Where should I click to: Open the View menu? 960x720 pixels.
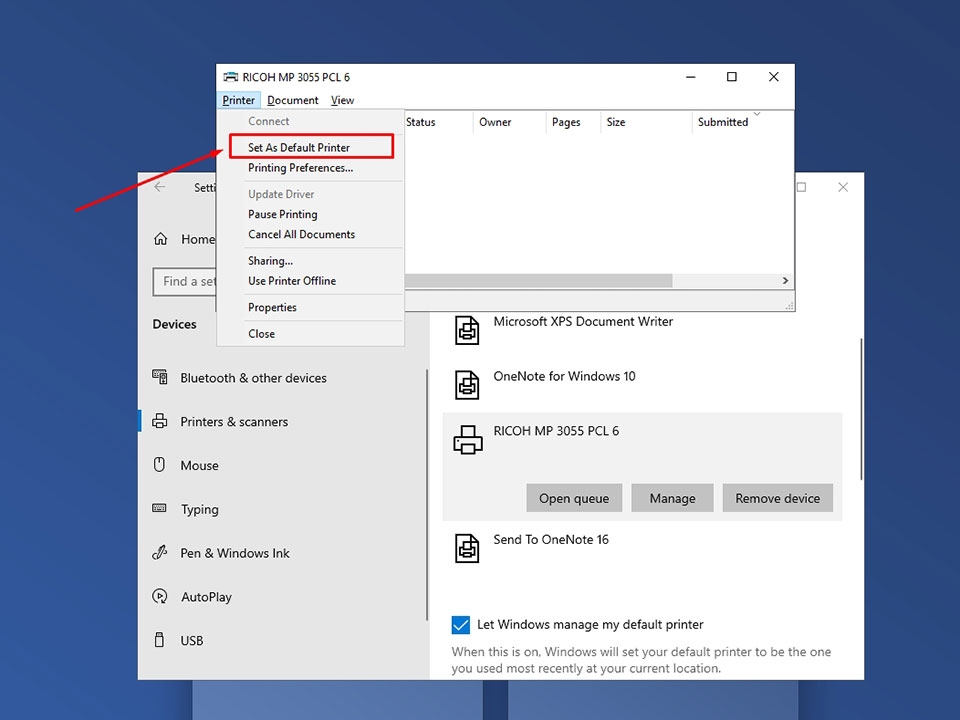[342, 100]
